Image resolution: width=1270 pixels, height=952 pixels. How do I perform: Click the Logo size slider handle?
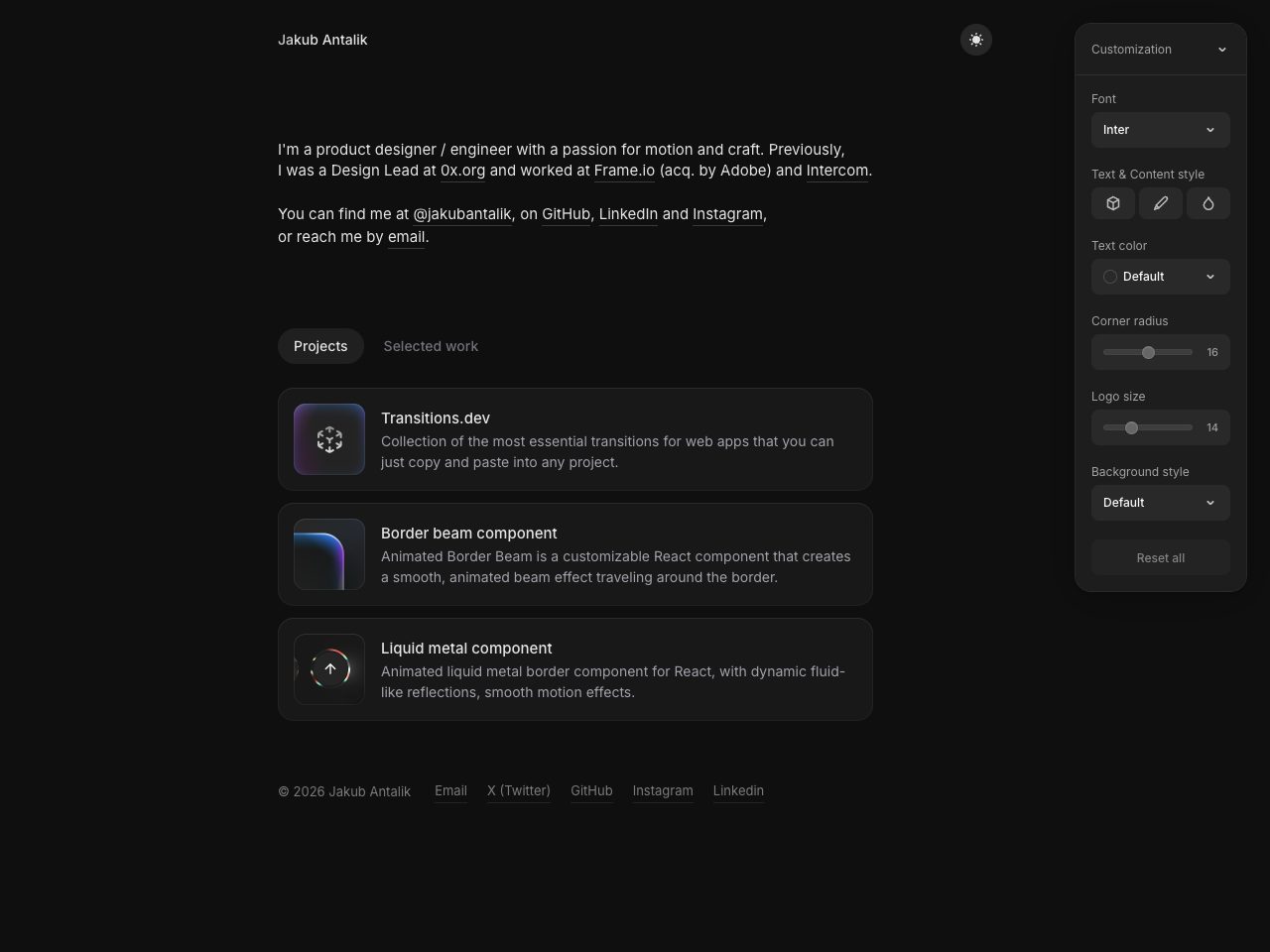pyautogui.click(x=1131, y=427)
